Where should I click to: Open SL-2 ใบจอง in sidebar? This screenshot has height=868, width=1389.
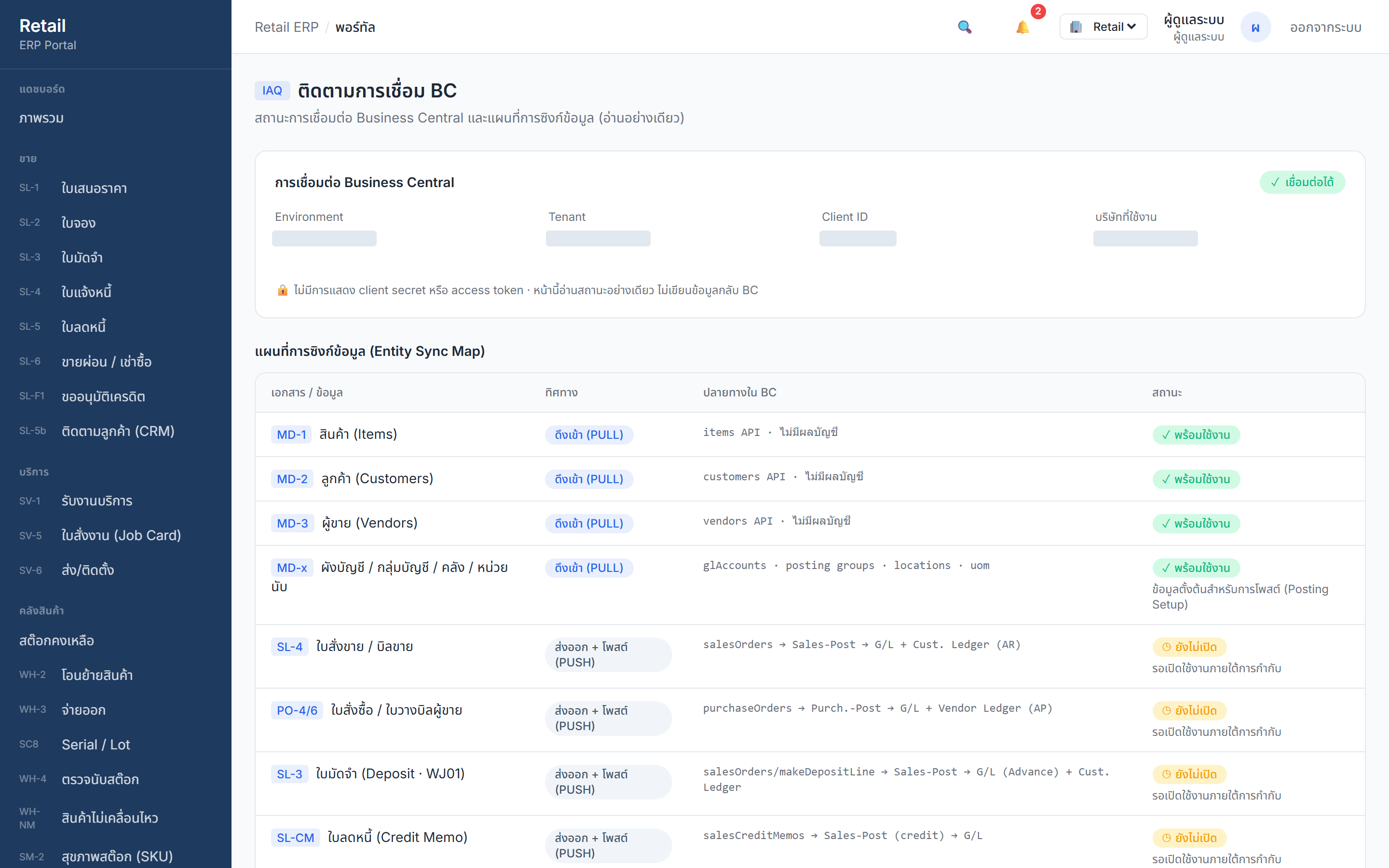115,223
